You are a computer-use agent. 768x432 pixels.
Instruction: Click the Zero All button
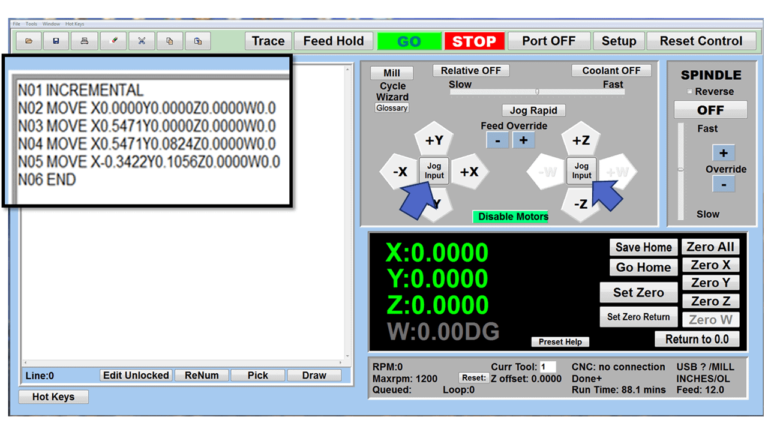tap(710, 247)
